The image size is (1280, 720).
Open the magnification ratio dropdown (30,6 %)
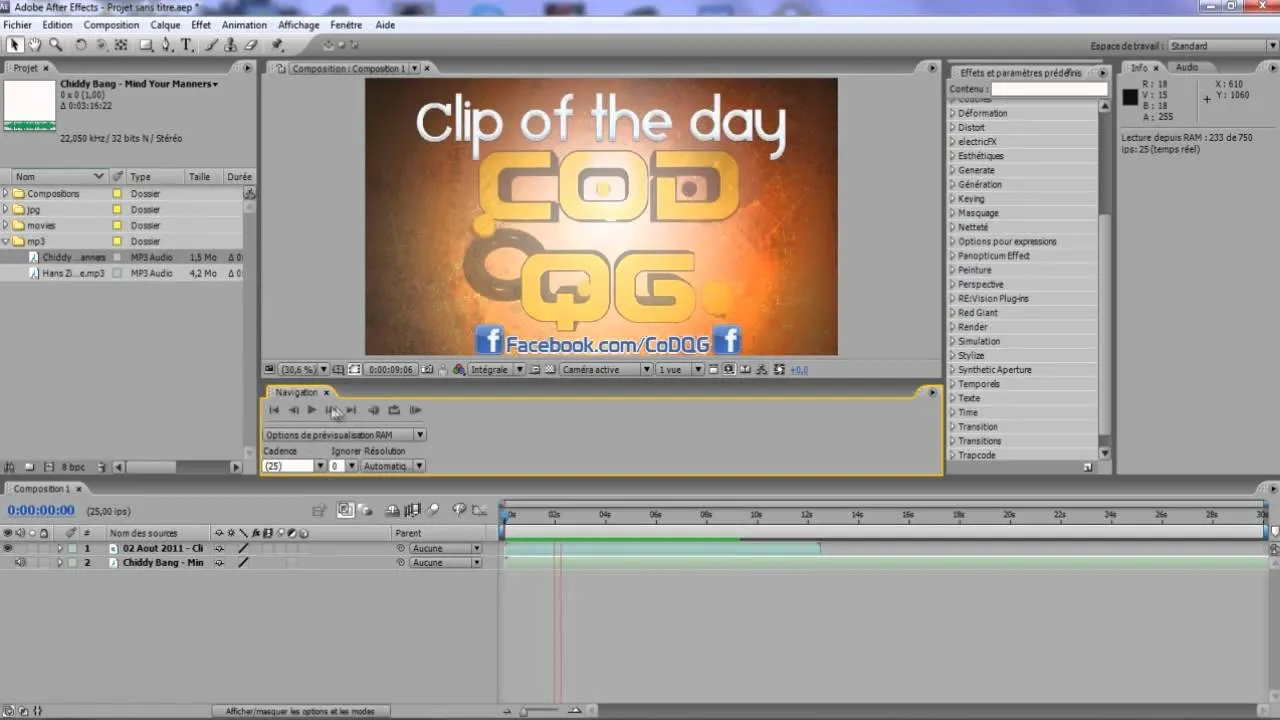click(x=304, y=369)
